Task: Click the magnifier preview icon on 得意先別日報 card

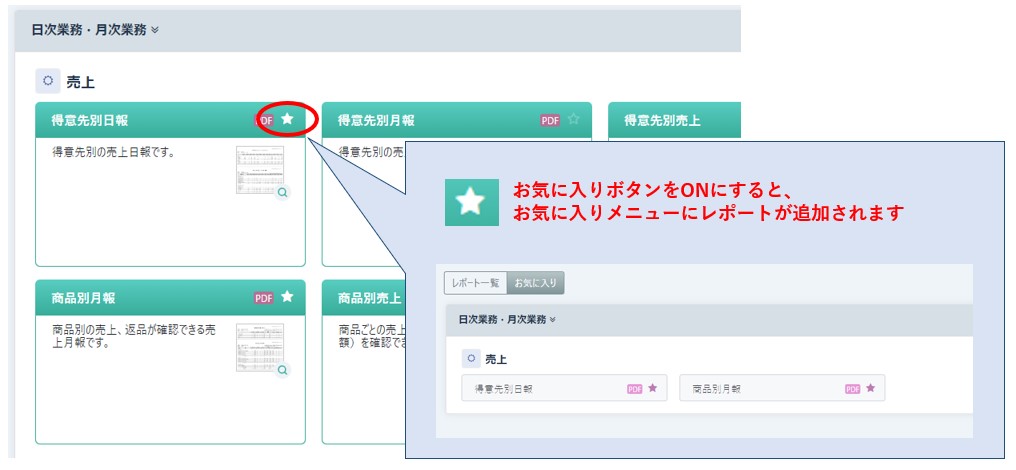Action: 283,193
